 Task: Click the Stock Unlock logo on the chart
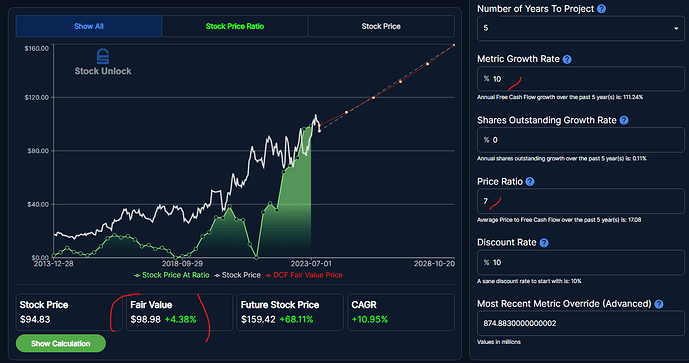coord(103,62)
